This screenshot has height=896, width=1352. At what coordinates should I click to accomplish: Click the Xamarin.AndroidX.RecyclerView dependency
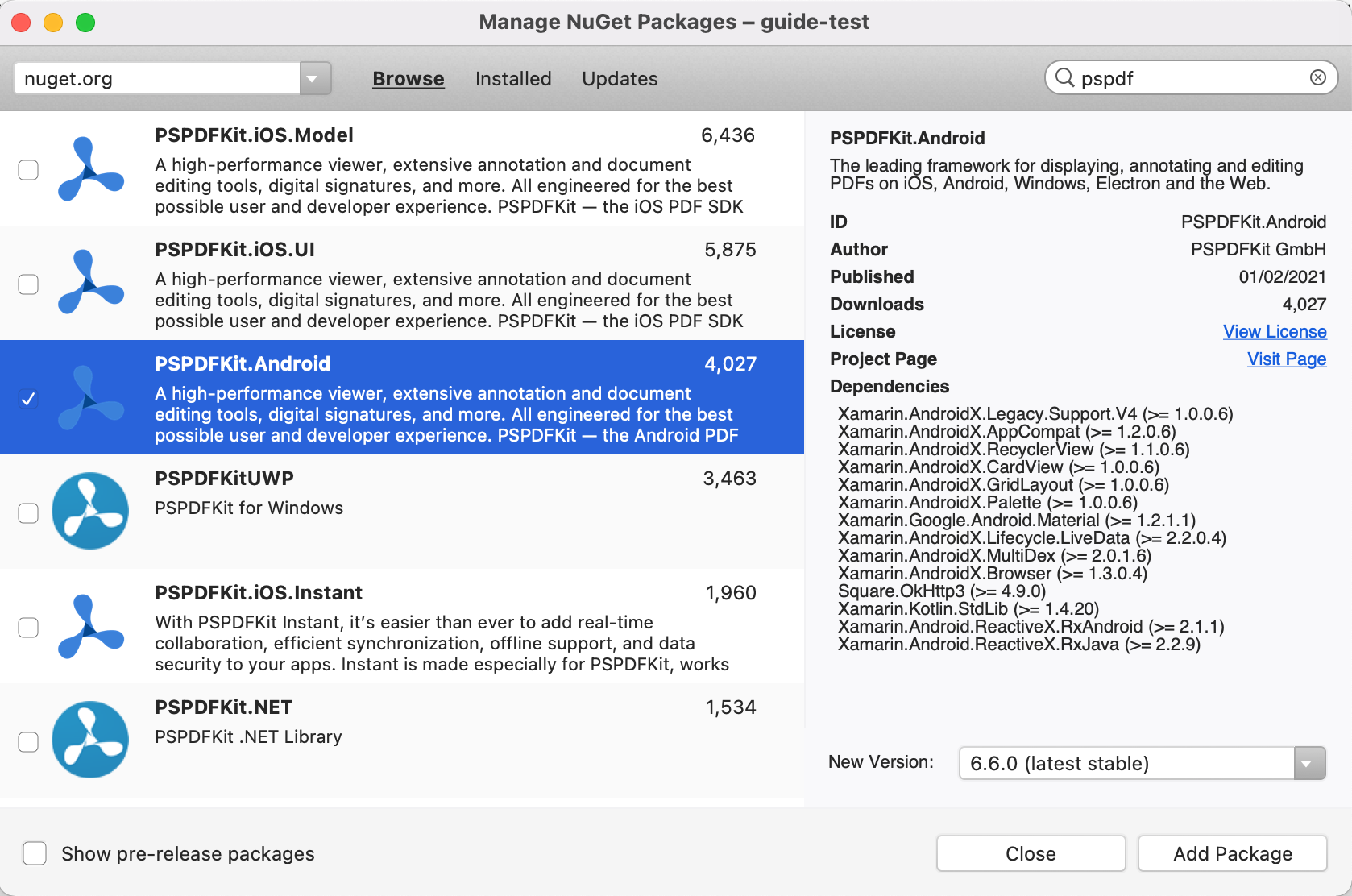(1014, 450)
